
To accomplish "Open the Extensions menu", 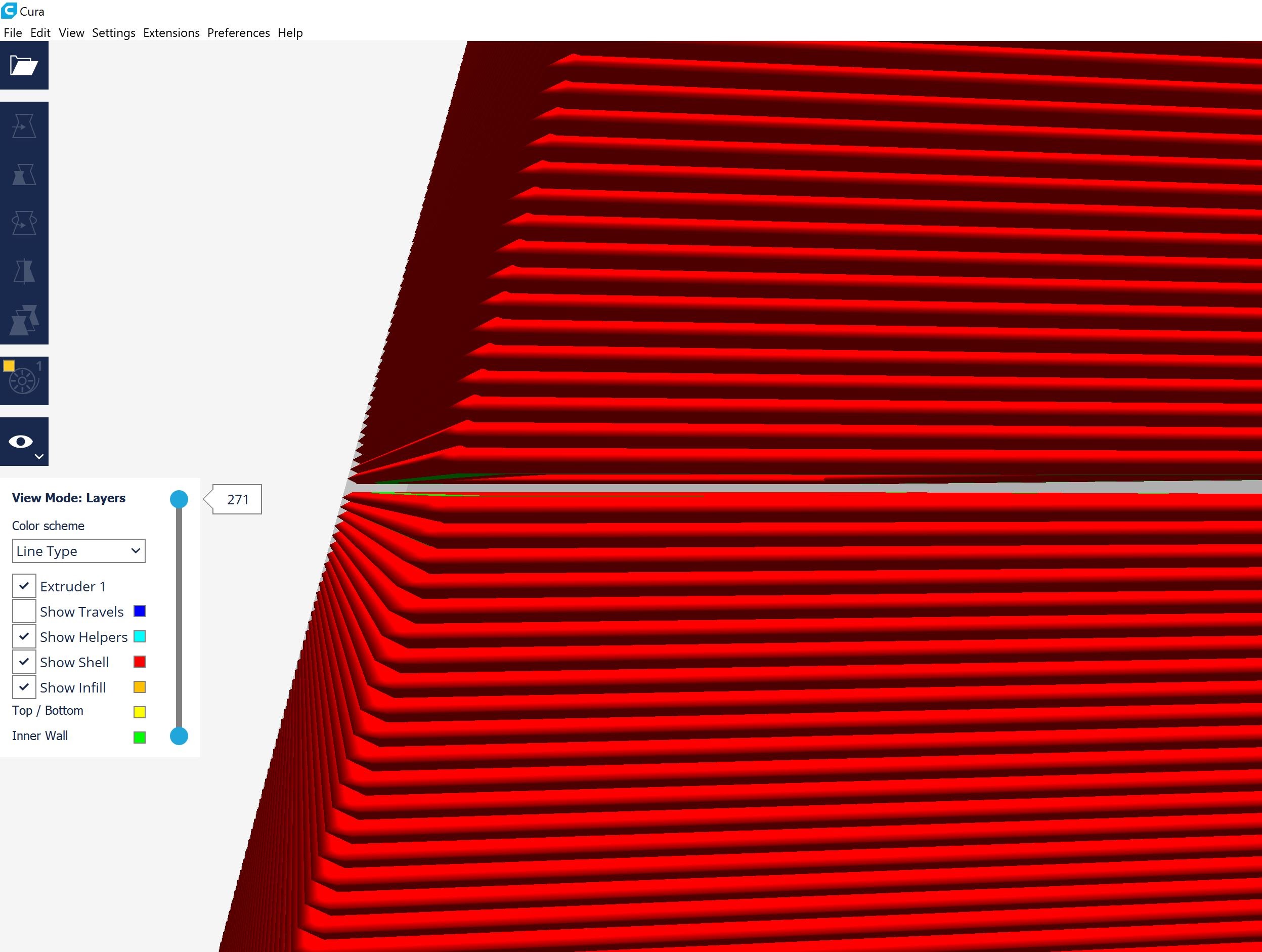I will 171,32.
